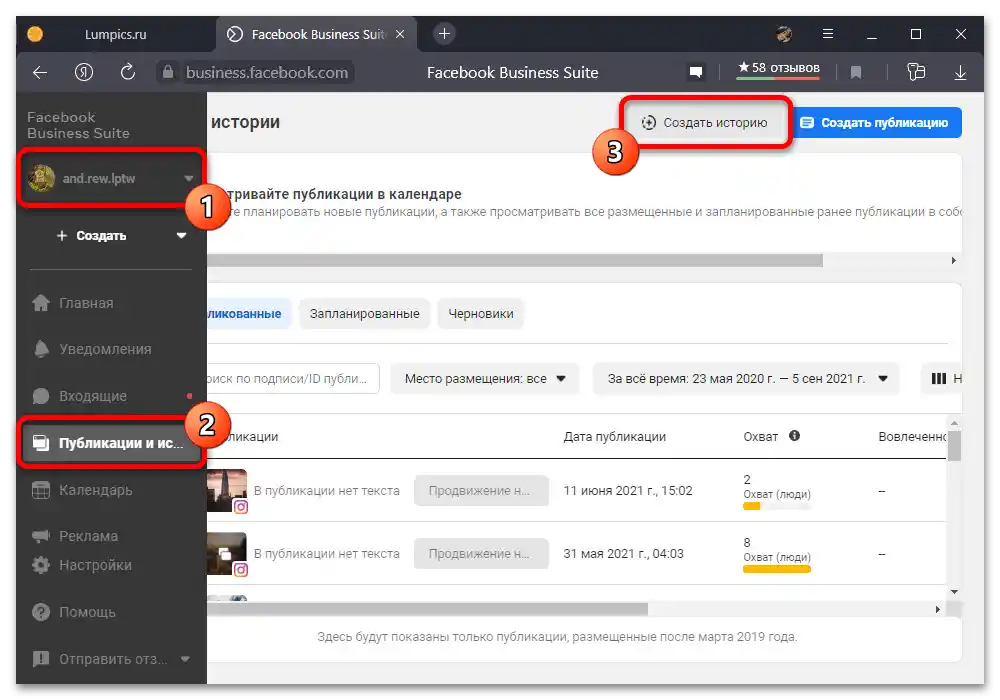
Task: Click the Создать историю button
Action: tap(705, 122)
